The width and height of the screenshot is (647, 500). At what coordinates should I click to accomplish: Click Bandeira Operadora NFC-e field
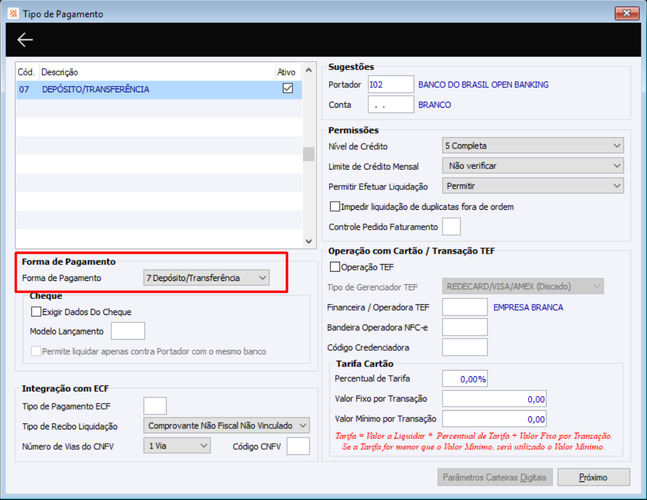(465, 327)
